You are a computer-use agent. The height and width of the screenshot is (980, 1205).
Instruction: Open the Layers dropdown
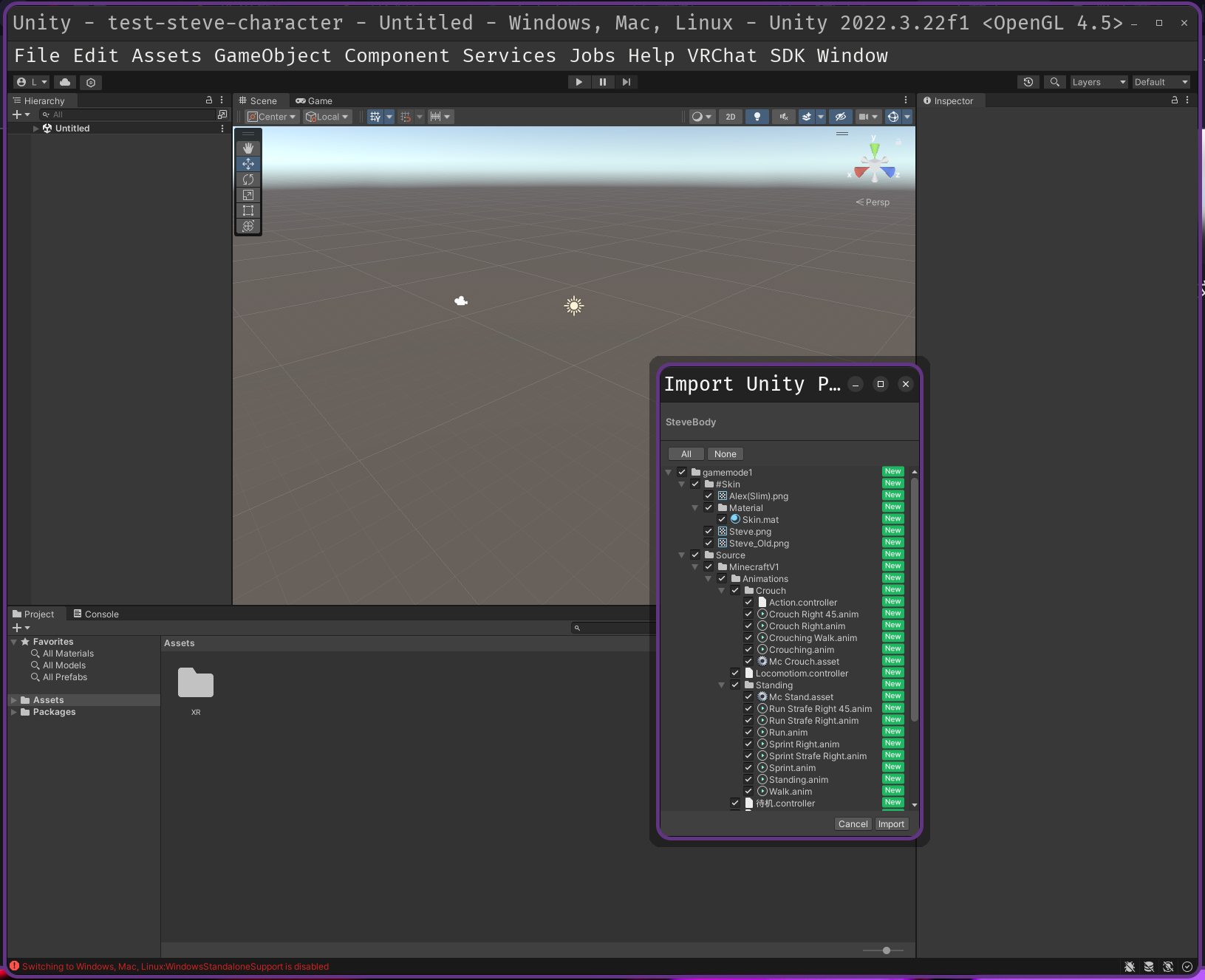[1099, 82]
